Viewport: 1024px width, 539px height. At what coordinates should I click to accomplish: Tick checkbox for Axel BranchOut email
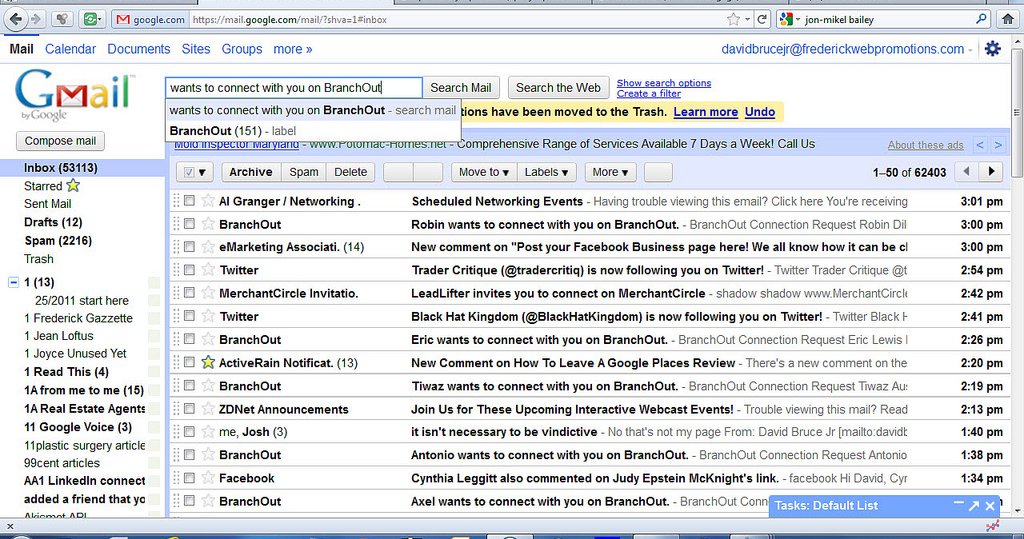[x=189, y=500]
